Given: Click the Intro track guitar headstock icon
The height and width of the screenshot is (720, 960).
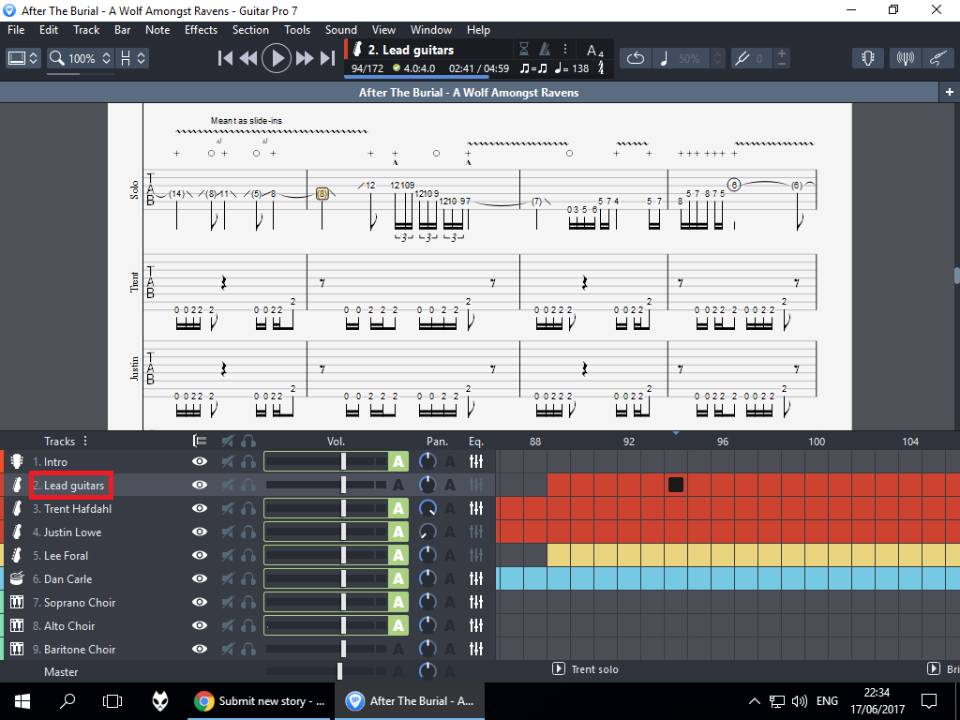Looking at the screenshot, I should pos(17,462).
